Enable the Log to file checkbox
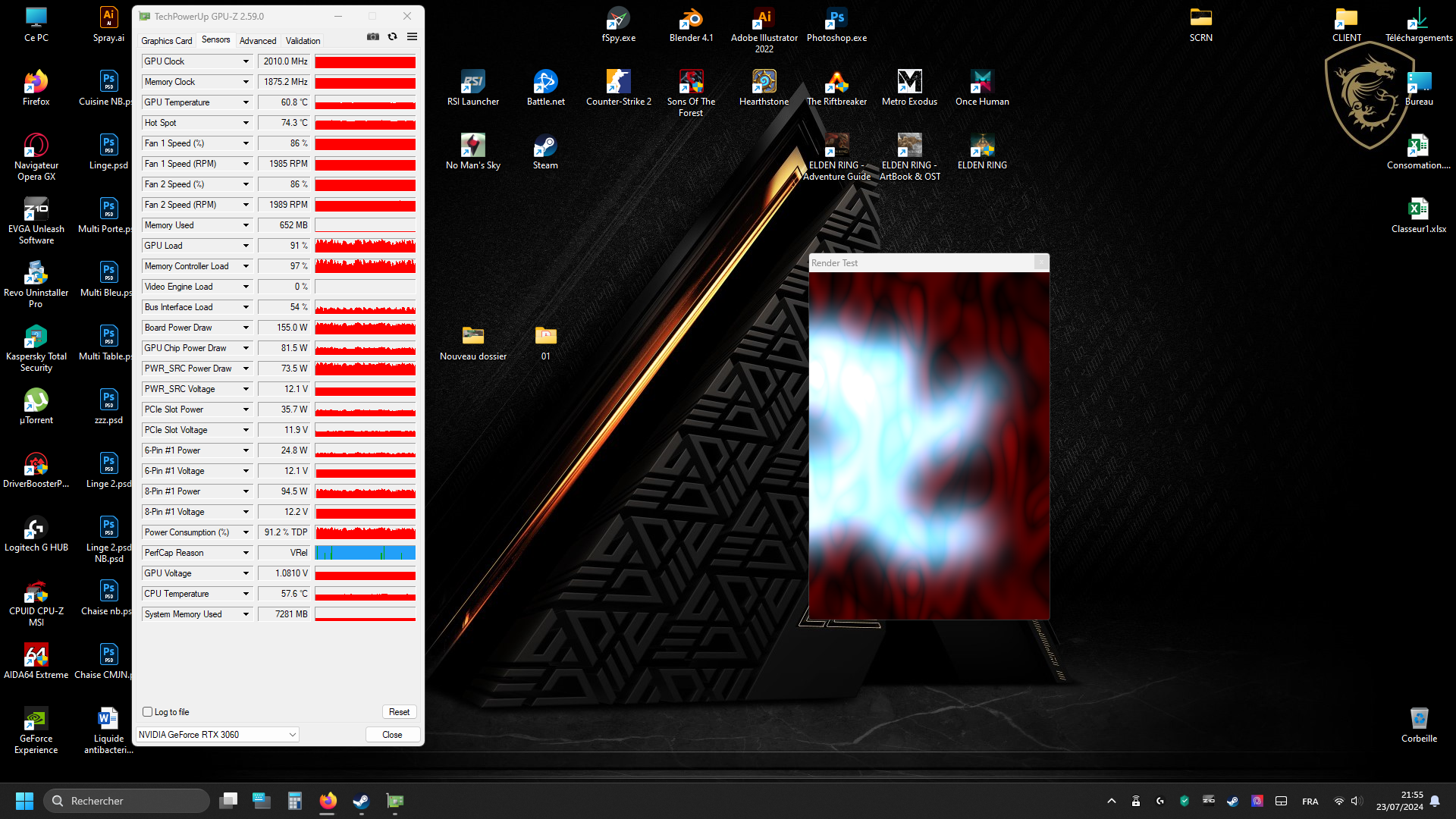This screenshot has width=1456, height=819. click(148, 712)
